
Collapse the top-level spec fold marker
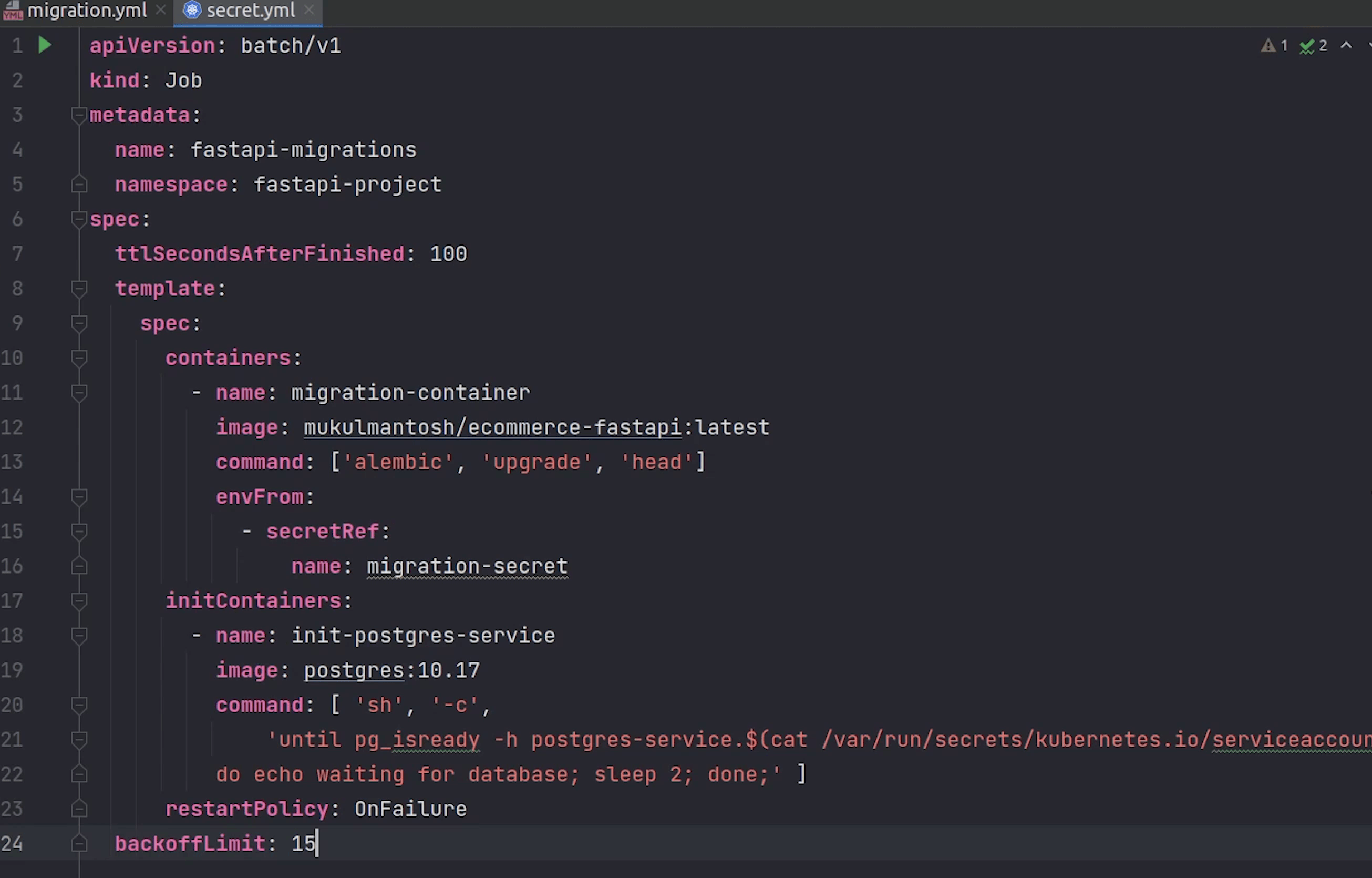click(79, 219)
